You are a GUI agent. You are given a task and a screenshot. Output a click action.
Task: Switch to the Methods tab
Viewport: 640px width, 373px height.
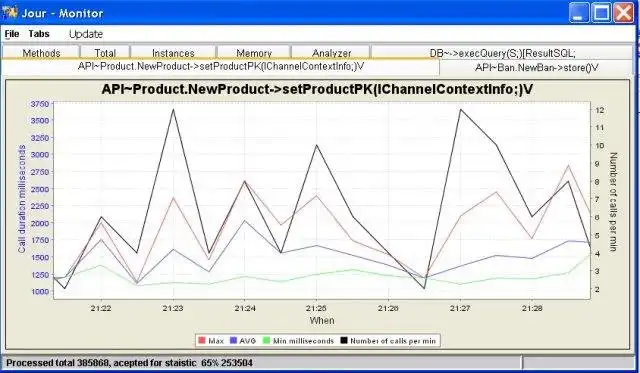[x=41, y=53]
